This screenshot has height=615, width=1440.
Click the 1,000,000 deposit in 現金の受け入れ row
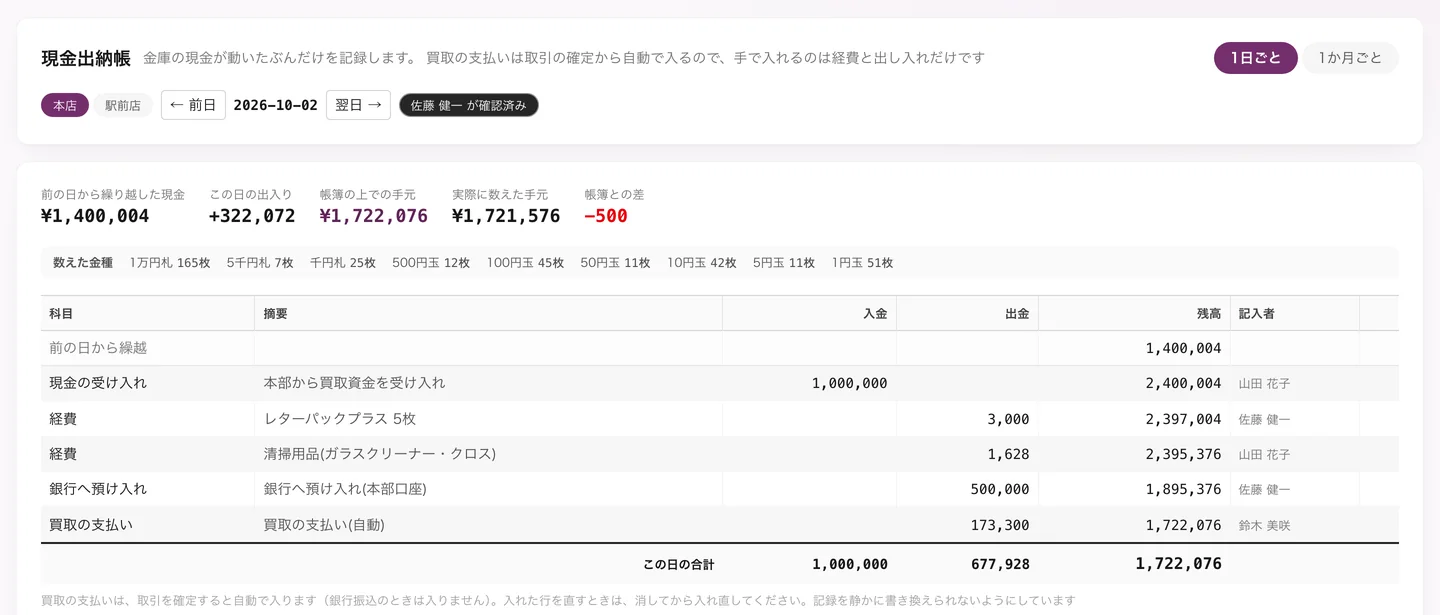coord(850,383)
